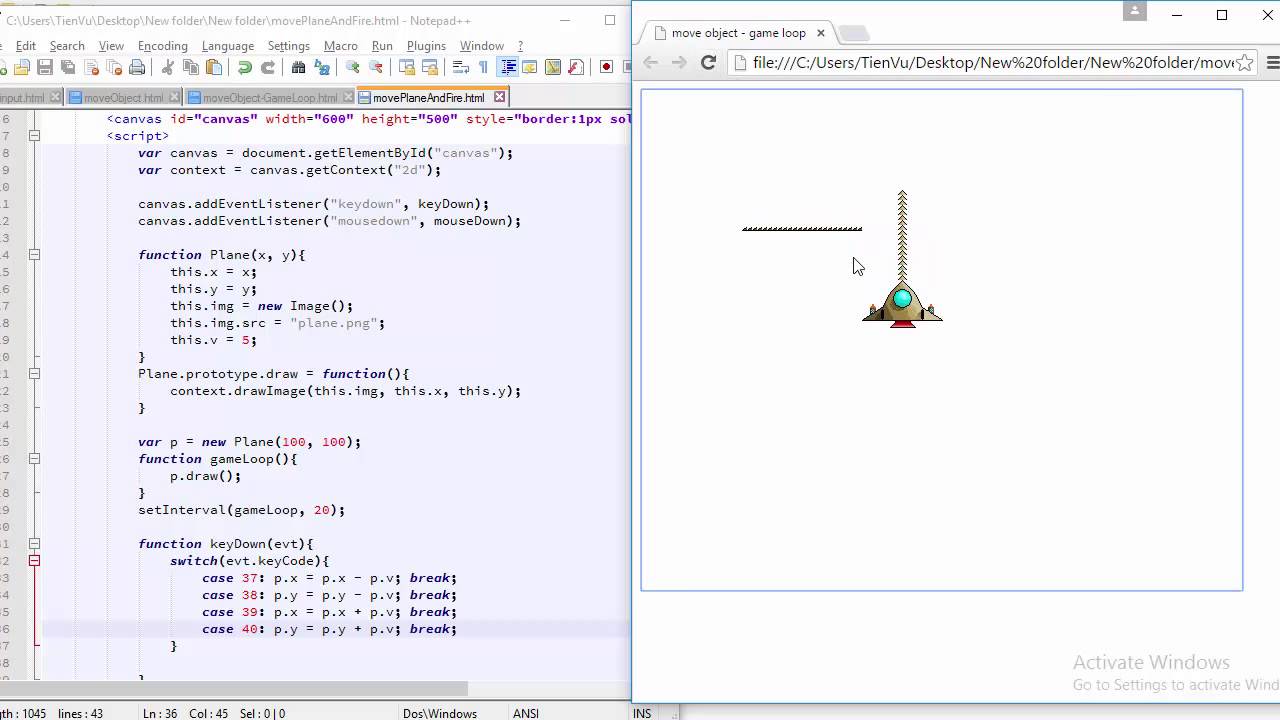
Task: Open the user defined language icon
Action: pos(530,67)
